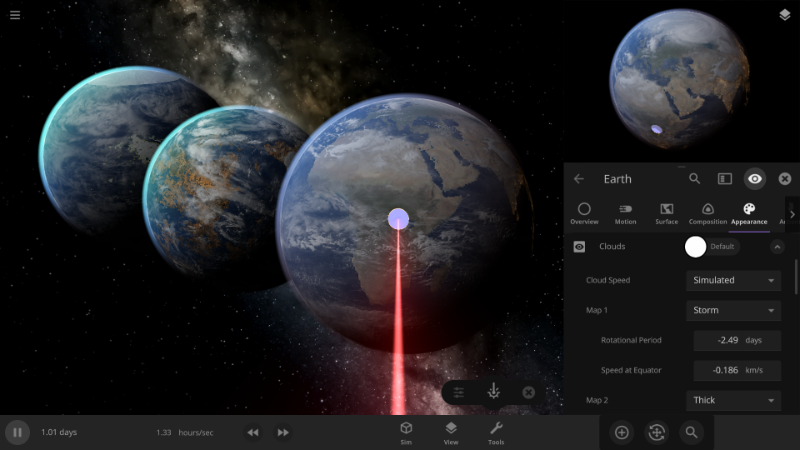This screenshot has width=800, height=450.
Task: Click the Rotational Period value field
Action: point(737,341)
